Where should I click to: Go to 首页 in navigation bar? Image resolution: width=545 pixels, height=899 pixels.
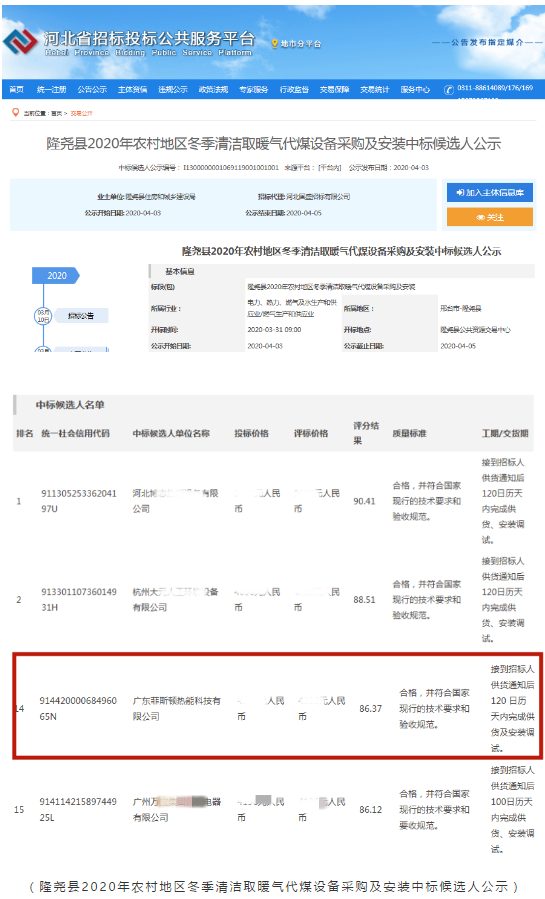tap(17, 89)
